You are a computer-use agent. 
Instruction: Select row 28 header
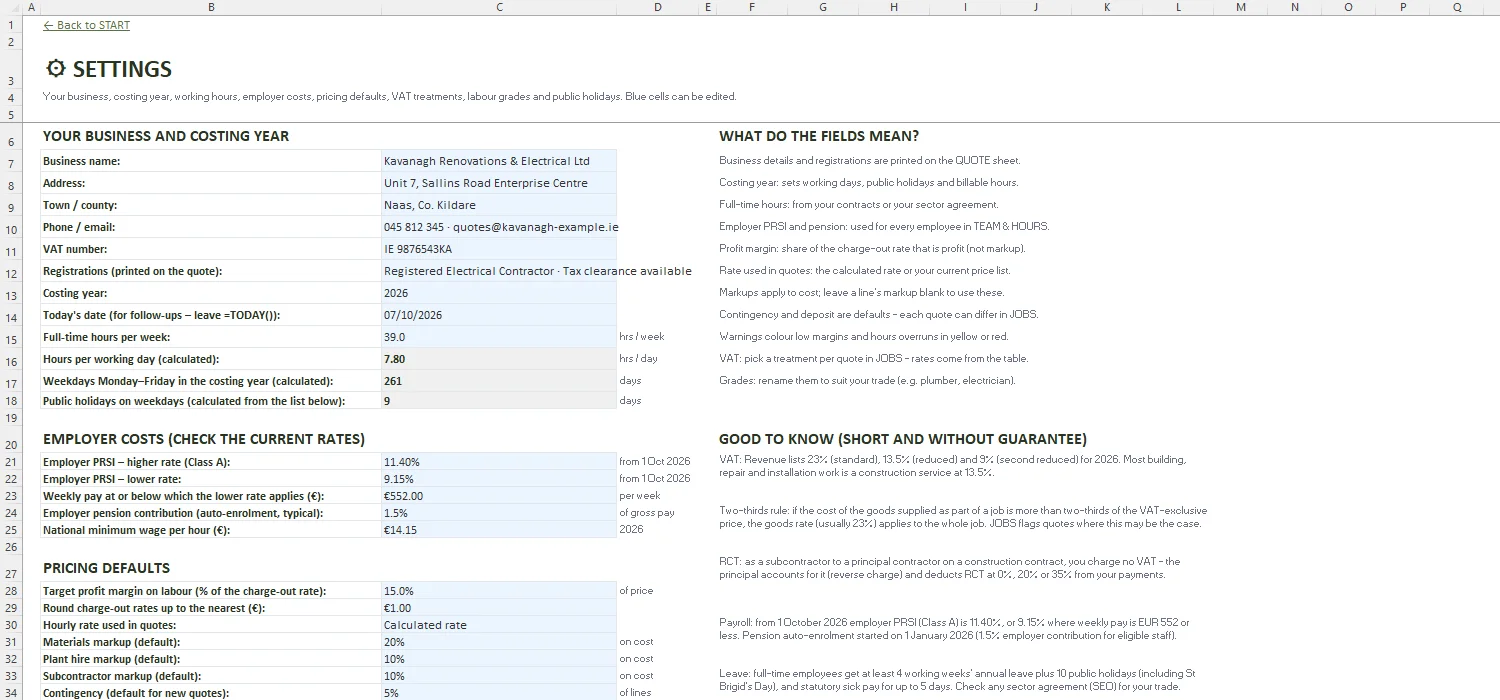pos(11,591)
